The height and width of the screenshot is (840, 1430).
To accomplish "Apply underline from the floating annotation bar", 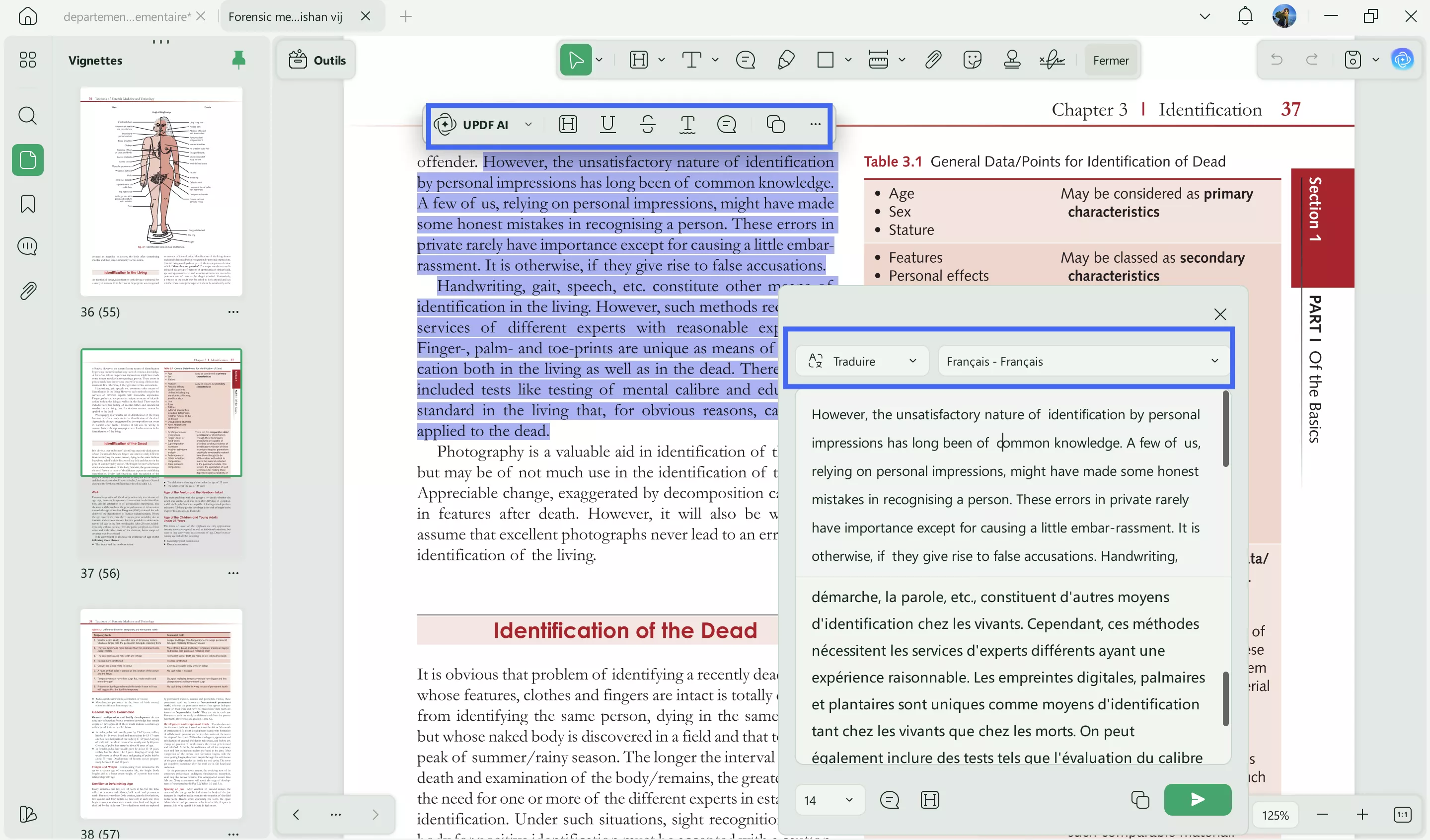I will [607, 124].
